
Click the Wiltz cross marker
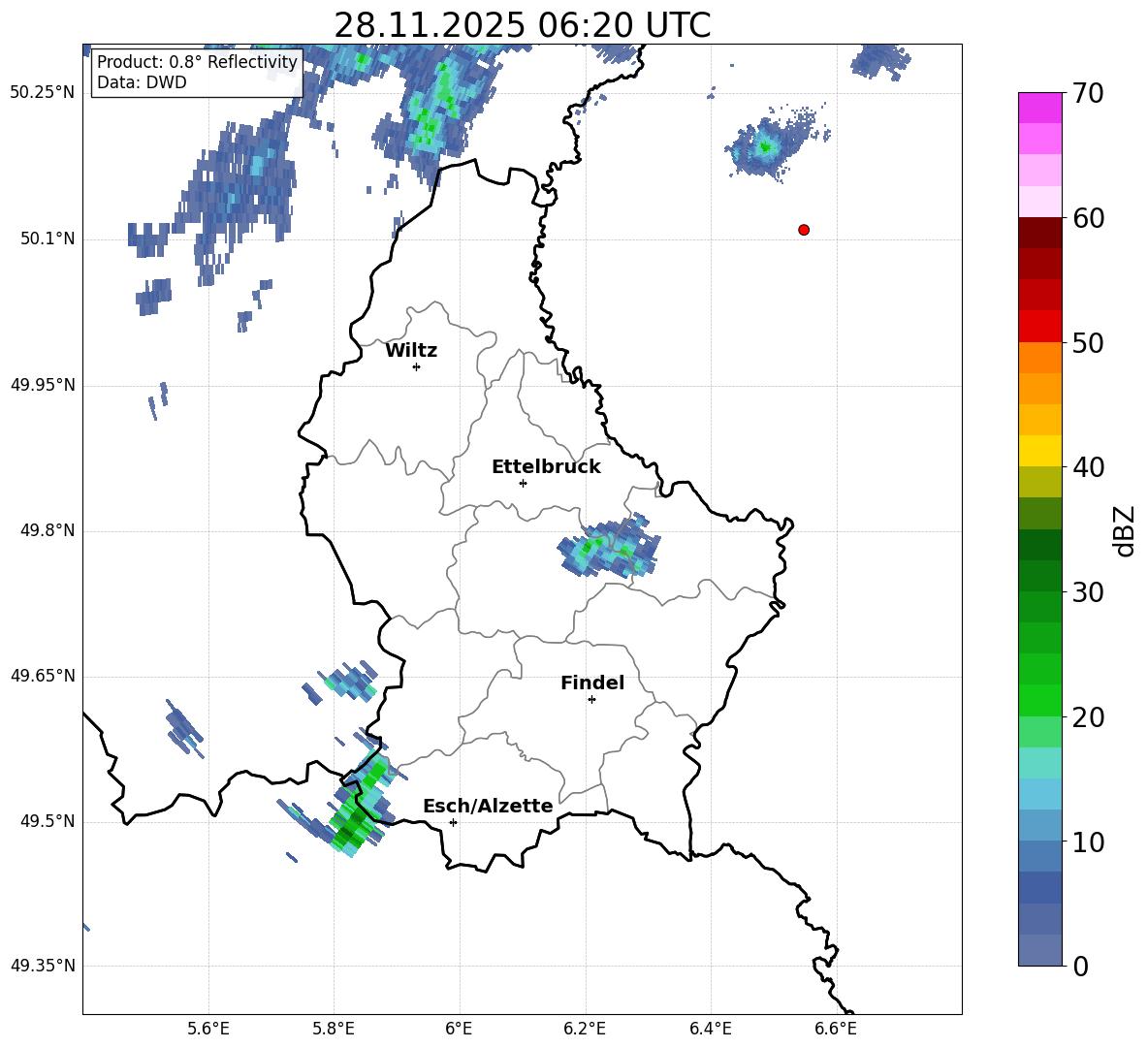(x=416, y=366)
